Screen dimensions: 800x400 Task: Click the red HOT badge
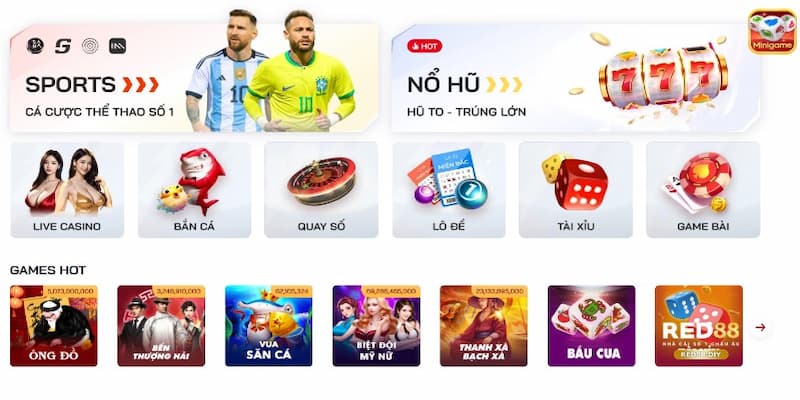click(x=424, y=46)
